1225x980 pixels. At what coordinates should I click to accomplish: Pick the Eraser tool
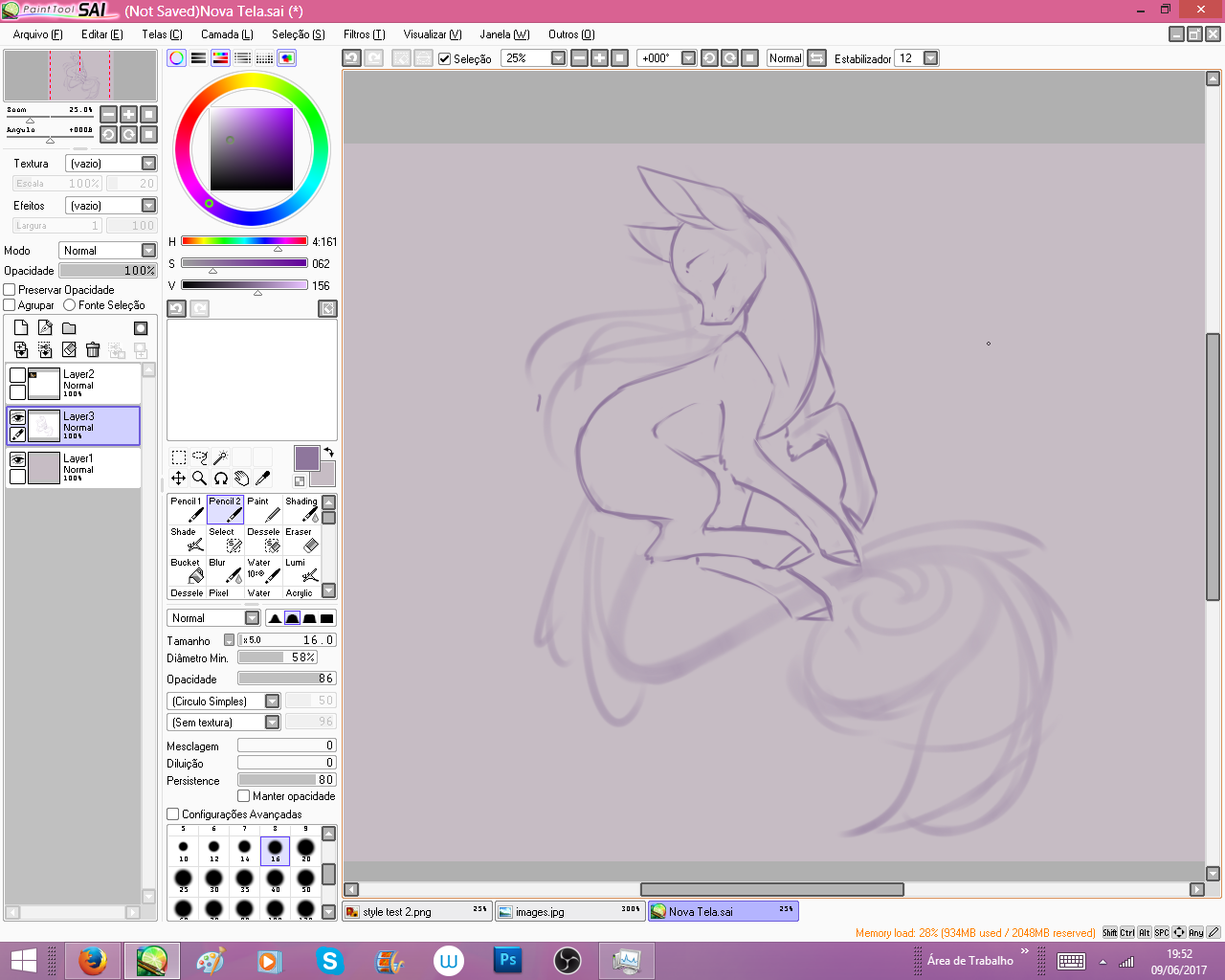pyautogui.click(x=302, y=540)
